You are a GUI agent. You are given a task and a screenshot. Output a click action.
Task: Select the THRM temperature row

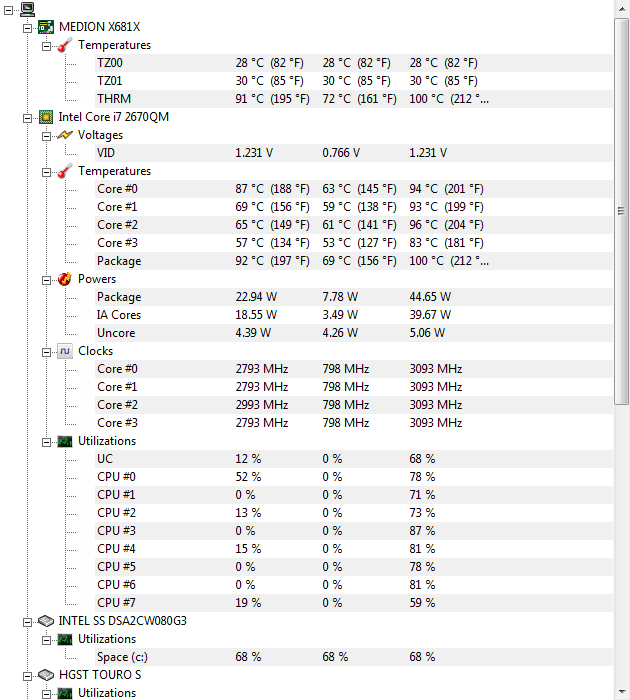tap(114, 99)
